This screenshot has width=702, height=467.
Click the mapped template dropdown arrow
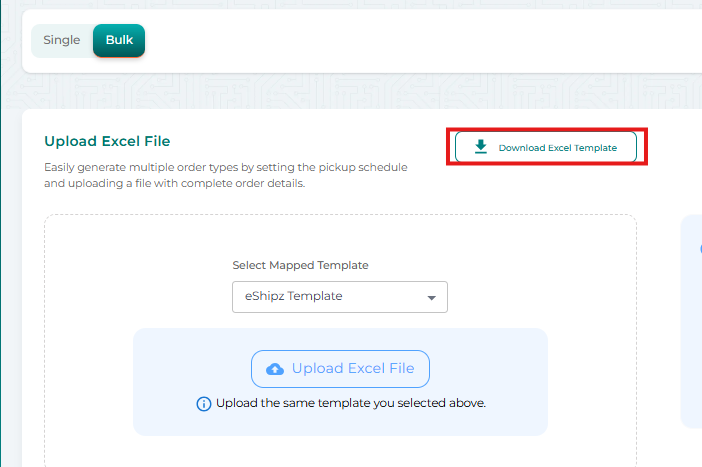(x=431, y=298)
